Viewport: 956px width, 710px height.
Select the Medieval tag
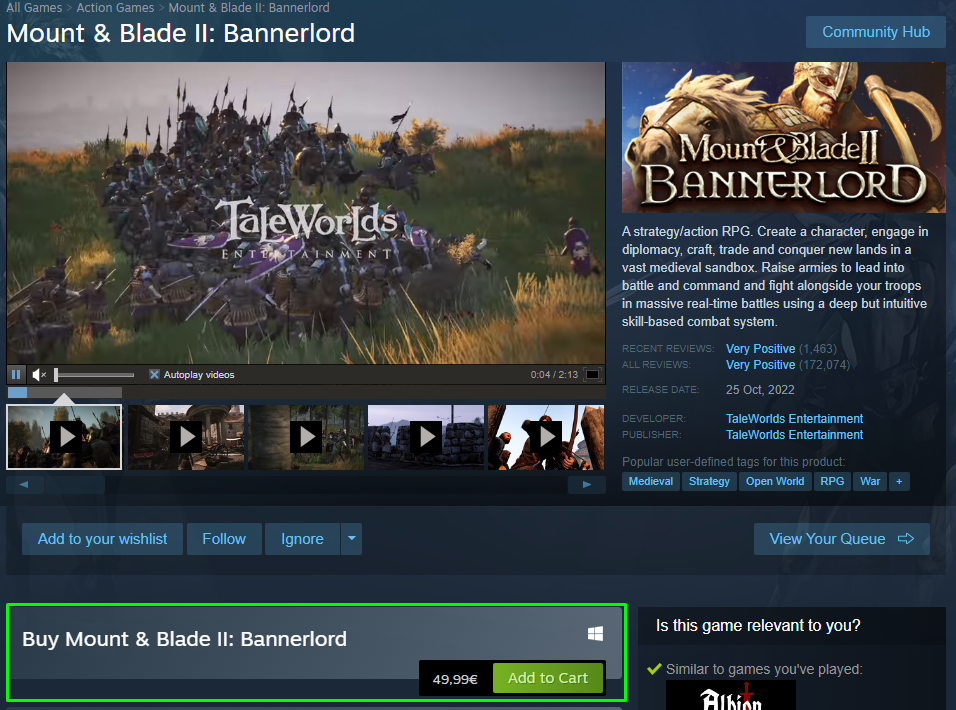[x=651, y=481]
